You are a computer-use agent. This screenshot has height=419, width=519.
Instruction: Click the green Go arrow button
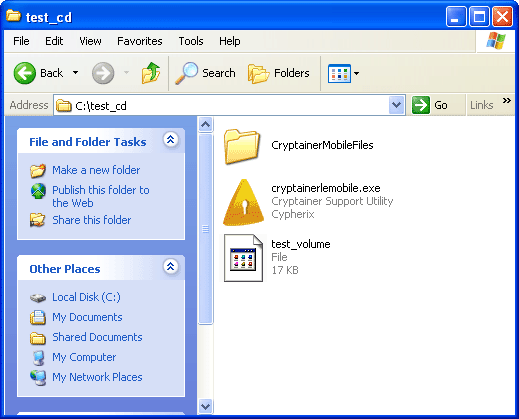click(x=421, y=105)
